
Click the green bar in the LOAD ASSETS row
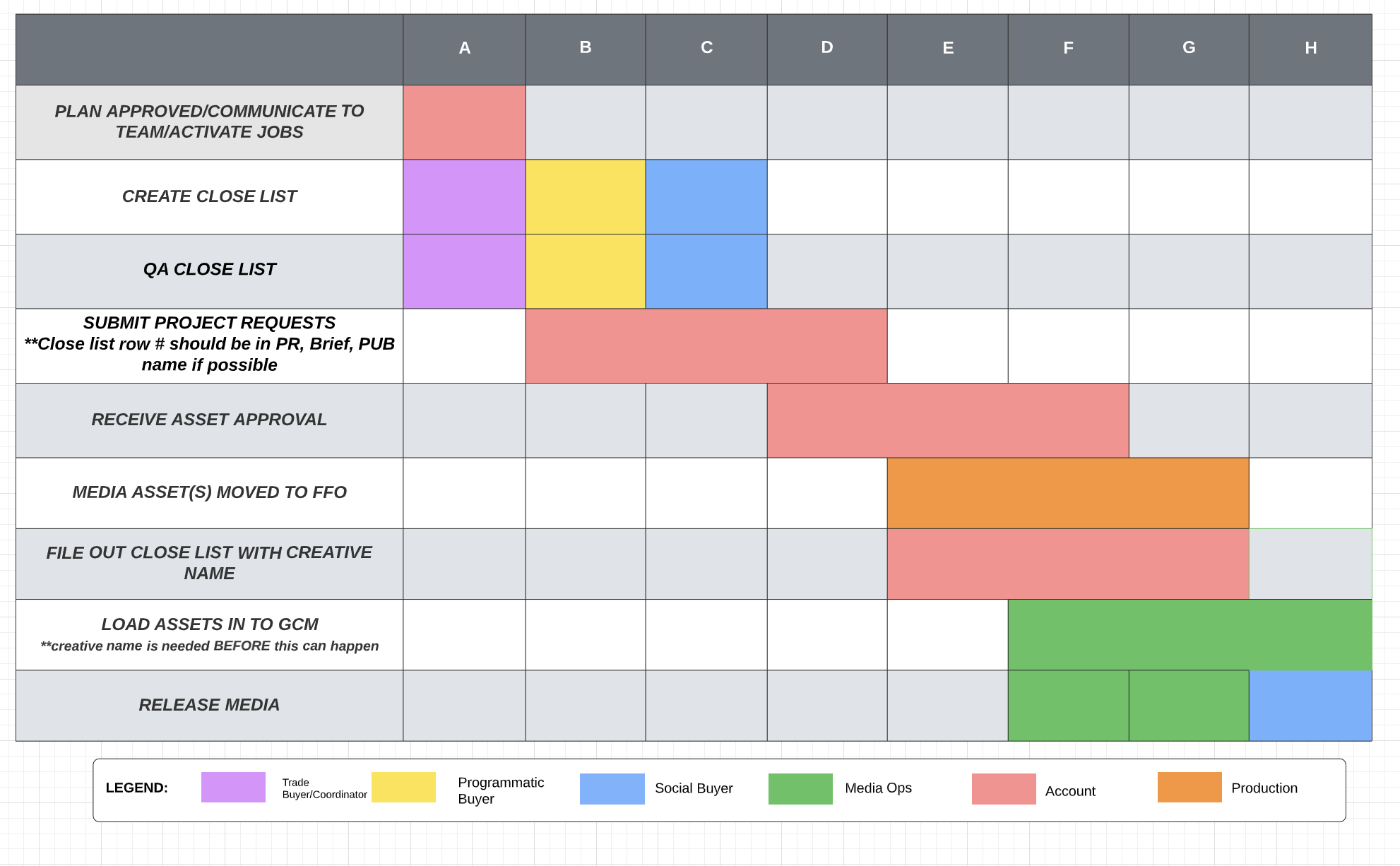point(1190,634)
